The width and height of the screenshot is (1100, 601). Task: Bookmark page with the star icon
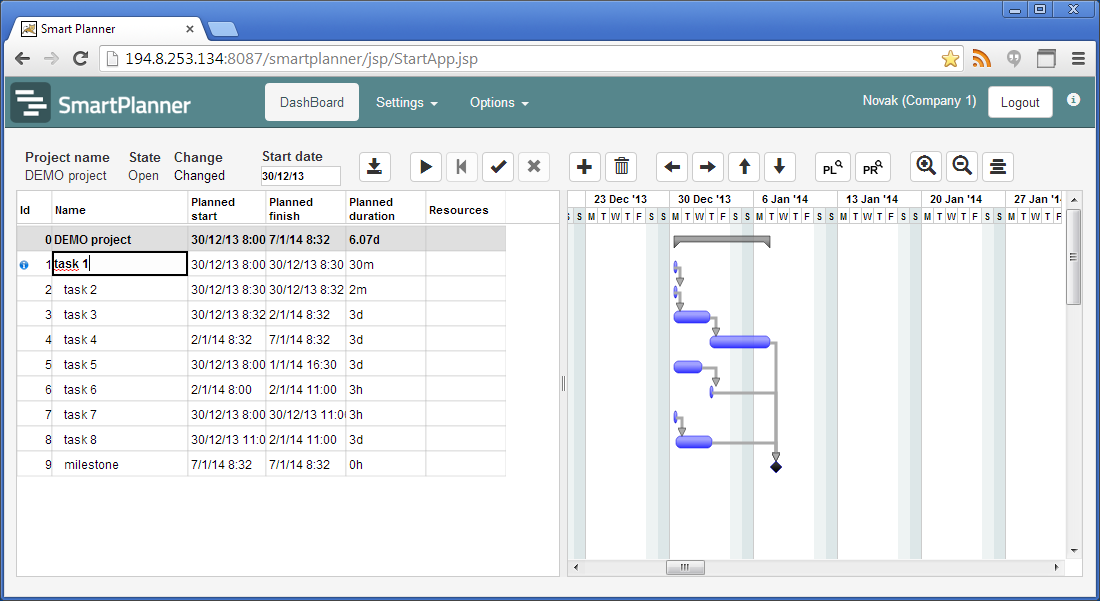click(950, 59)
